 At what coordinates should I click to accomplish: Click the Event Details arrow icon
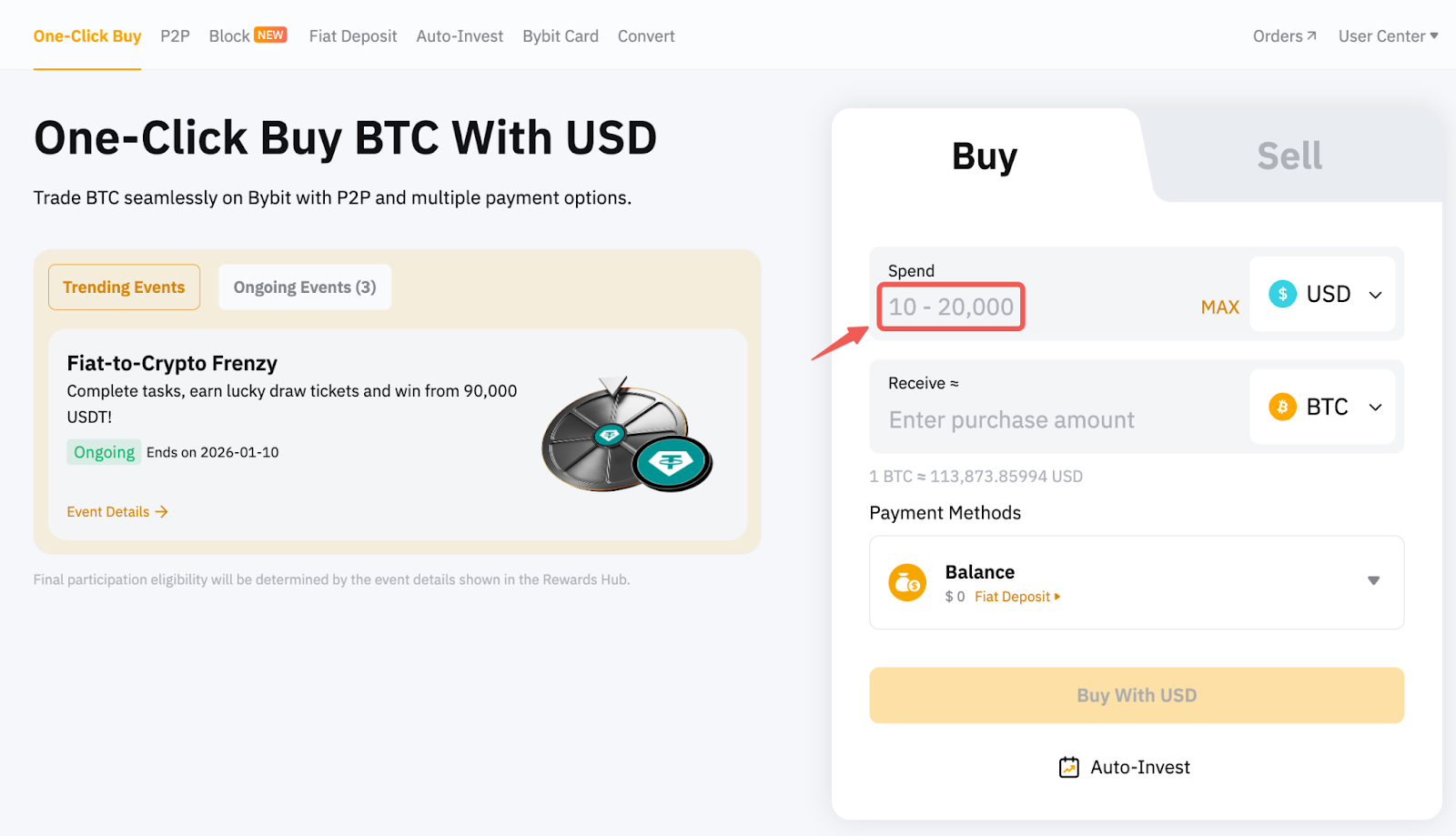162,512
